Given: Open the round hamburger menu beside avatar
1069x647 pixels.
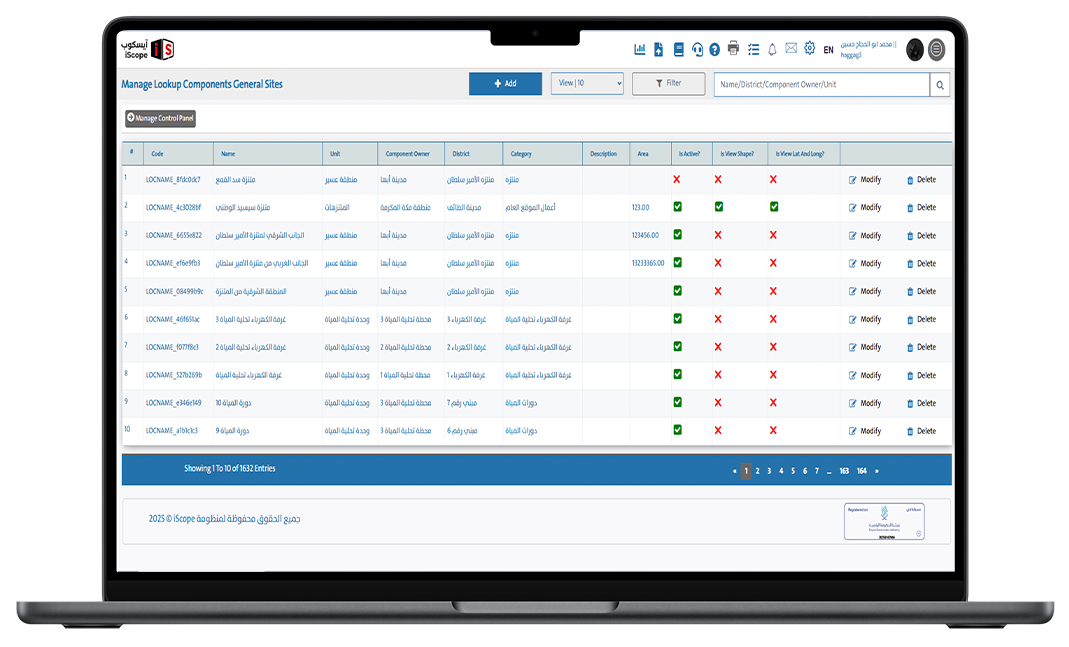Looking at the screenshot, I should [937, 49].
